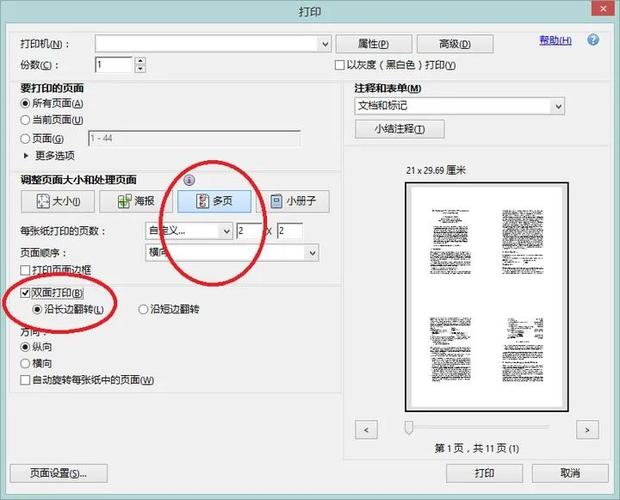Click into the 份数 copies field
The width and height of the screenshot is (620, 500).
pos(113,64)
